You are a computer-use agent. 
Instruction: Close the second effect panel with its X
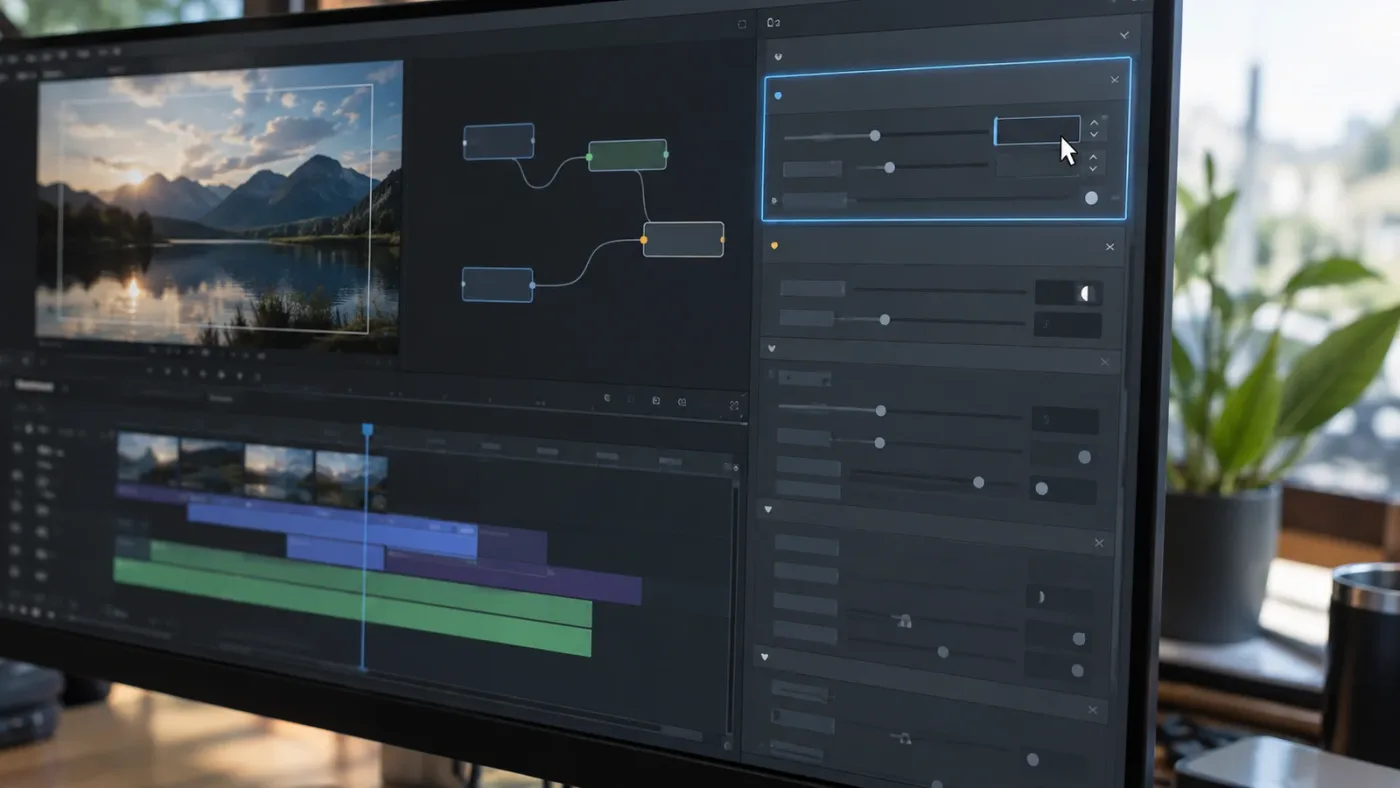[x=1110, y=246]
